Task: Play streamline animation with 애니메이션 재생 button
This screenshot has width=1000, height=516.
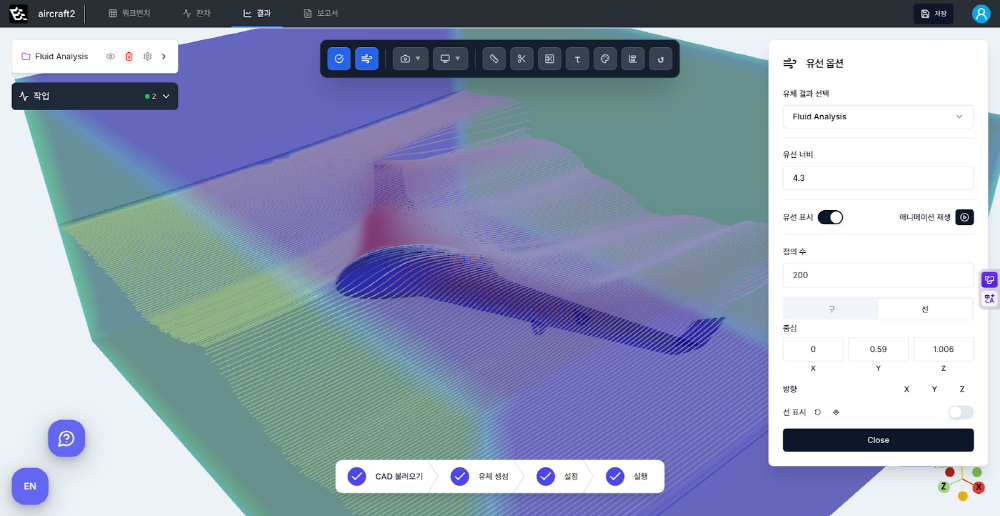Action: point(964,217)
